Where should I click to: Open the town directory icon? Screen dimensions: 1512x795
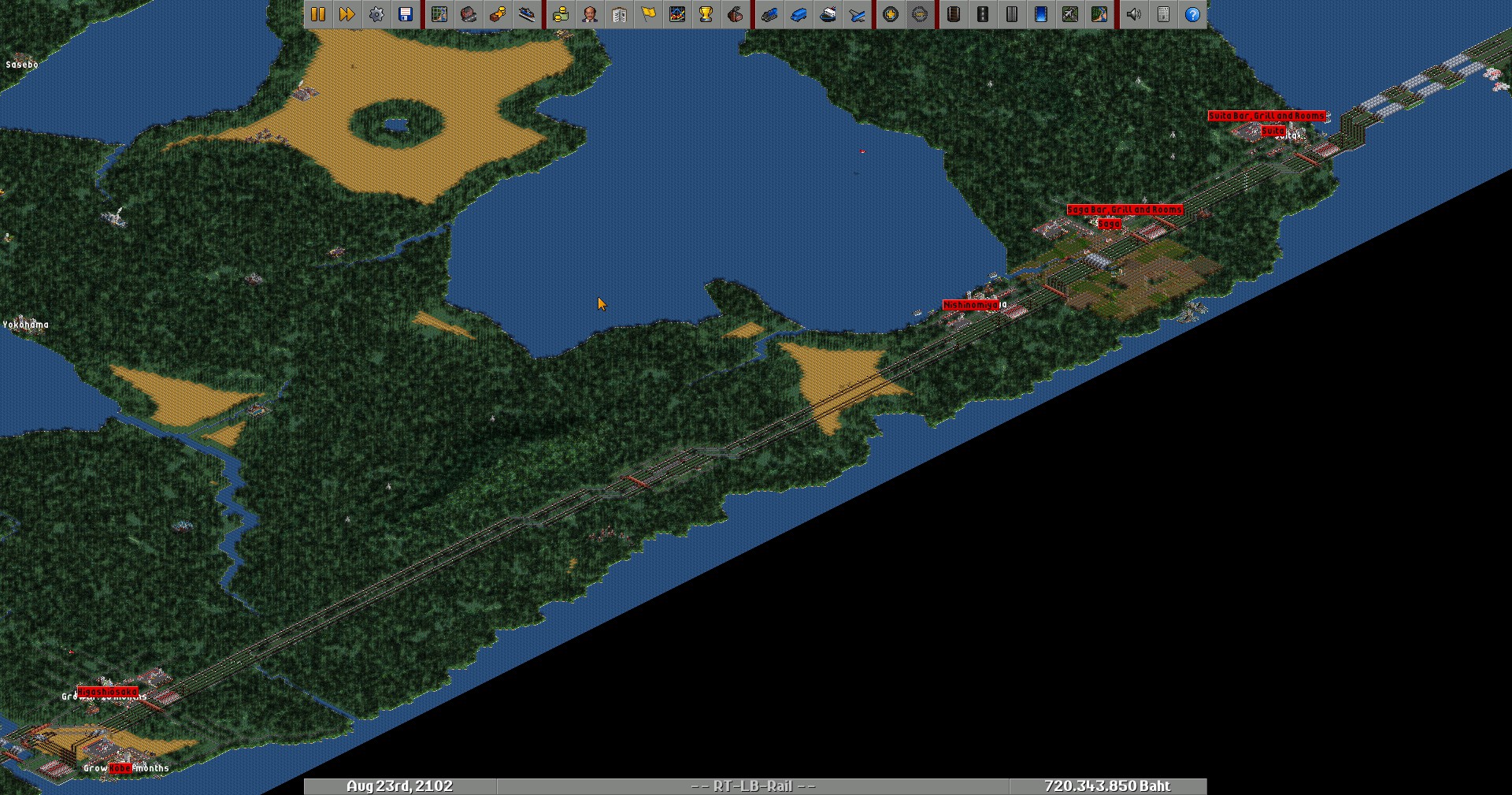tap(469, 14)
